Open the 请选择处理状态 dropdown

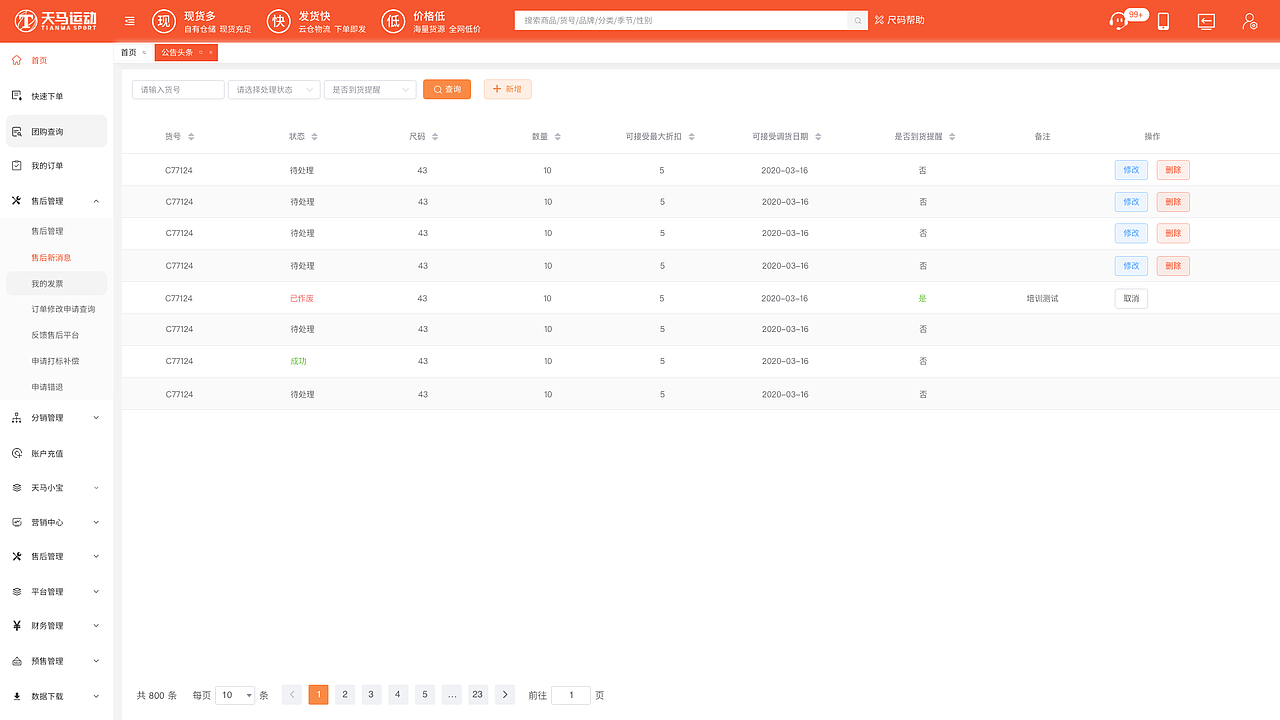(273, 89)
